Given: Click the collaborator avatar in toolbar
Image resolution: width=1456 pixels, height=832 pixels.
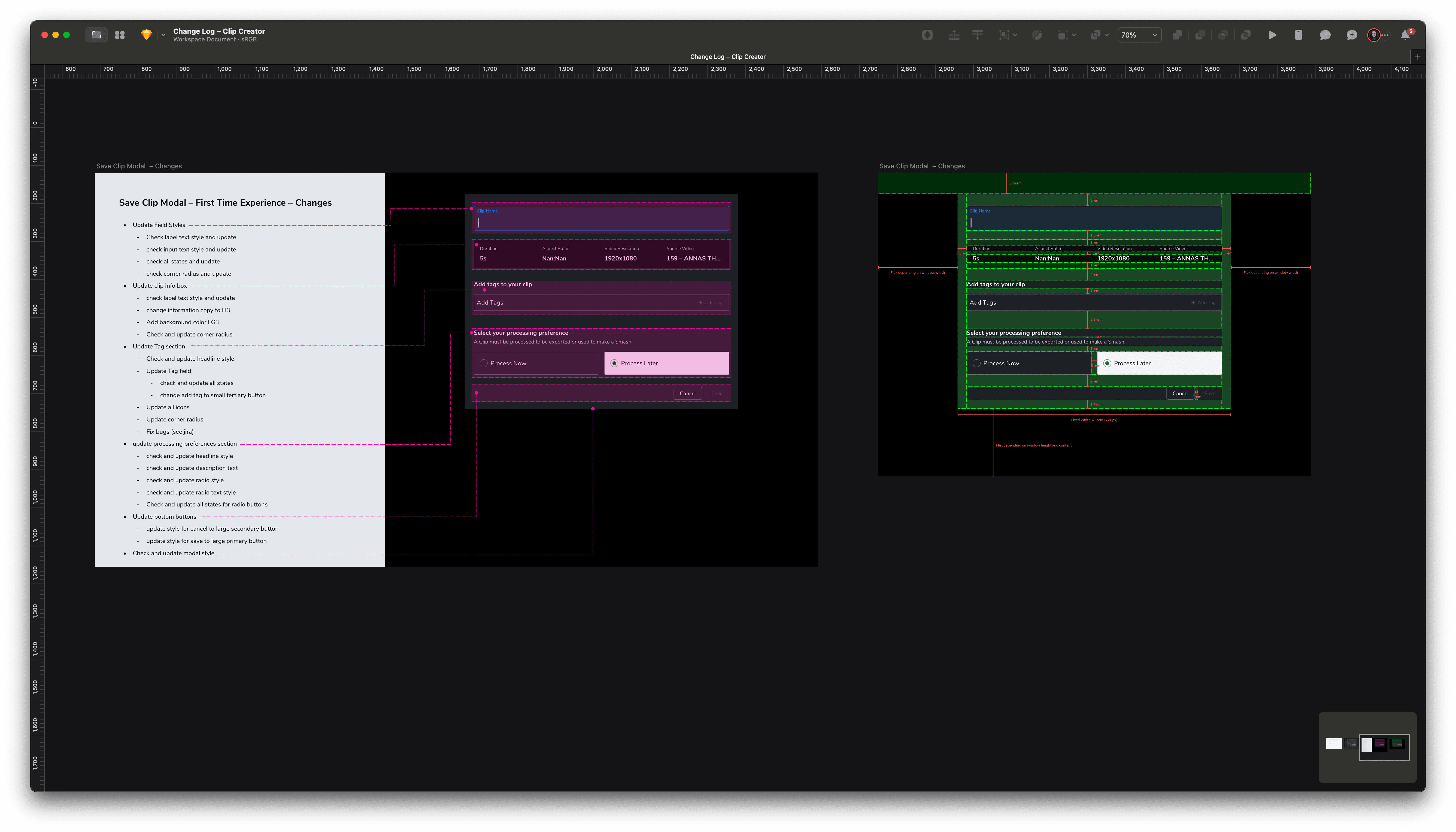Looking at the screenshot, I should point(1374,35).
